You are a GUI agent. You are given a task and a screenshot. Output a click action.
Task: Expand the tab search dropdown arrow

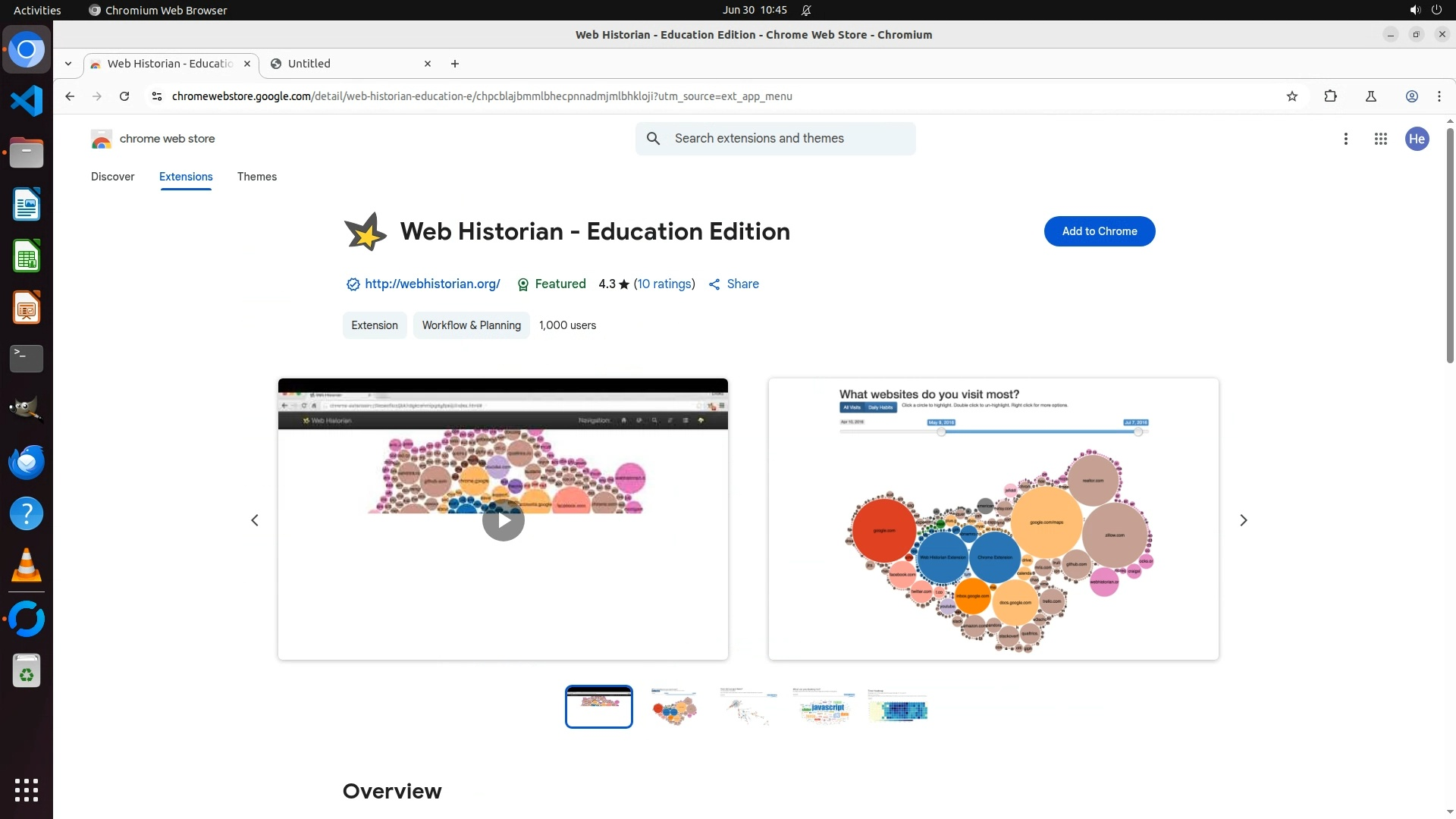tap(68, 64)
